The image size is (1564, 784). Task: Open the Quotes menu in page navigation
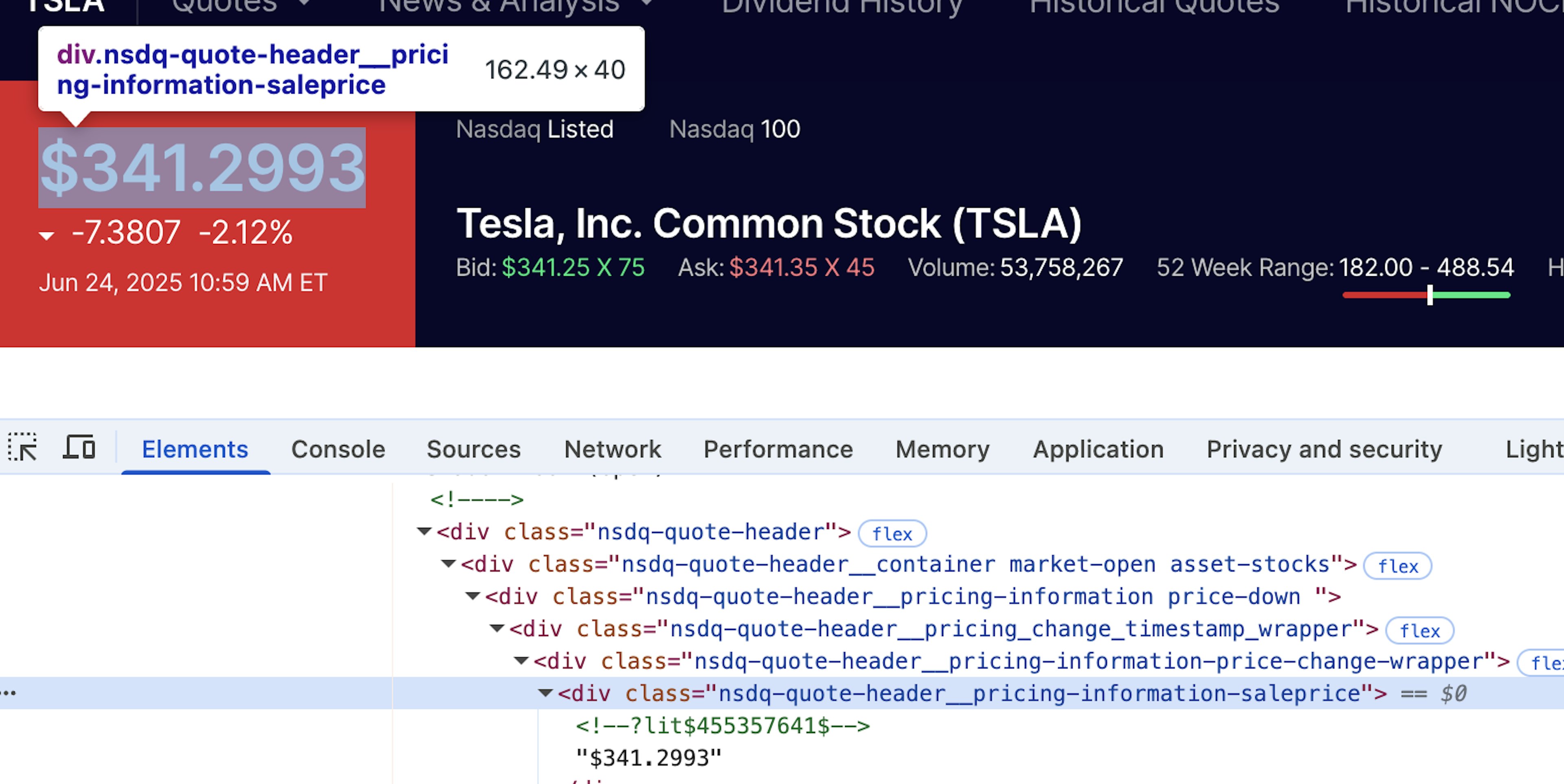tap(242, 6)
